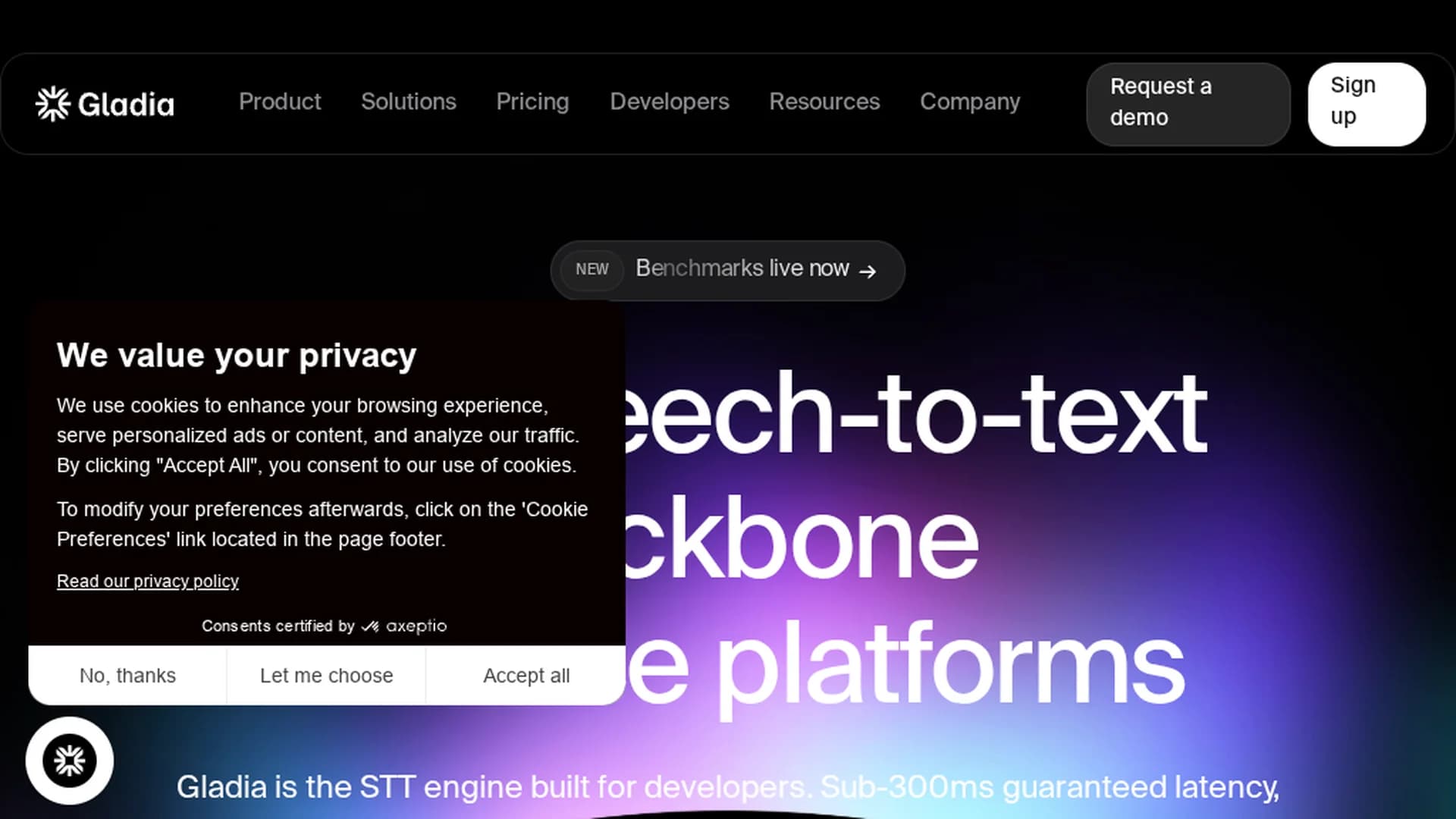Open the Product menu
This screenshot has height=819, width=1456.
coord(280,102)
